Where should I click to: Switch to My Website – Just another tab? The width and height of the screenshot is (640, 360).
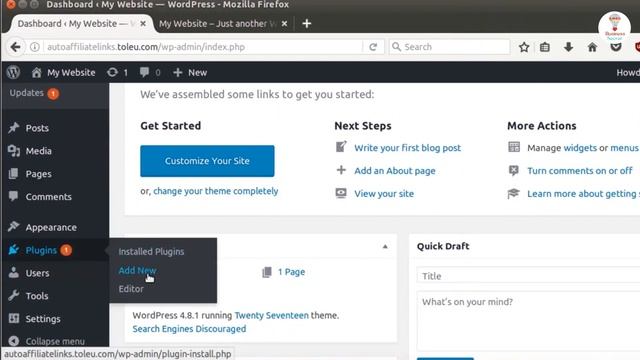pos(218,24)
